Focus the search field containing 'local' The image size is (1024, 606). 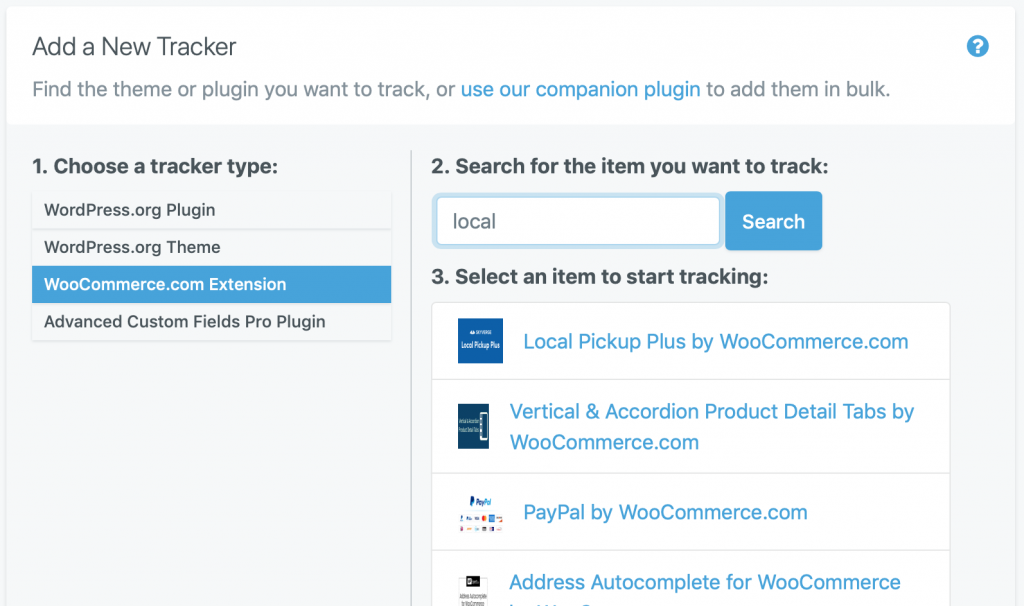577,221
